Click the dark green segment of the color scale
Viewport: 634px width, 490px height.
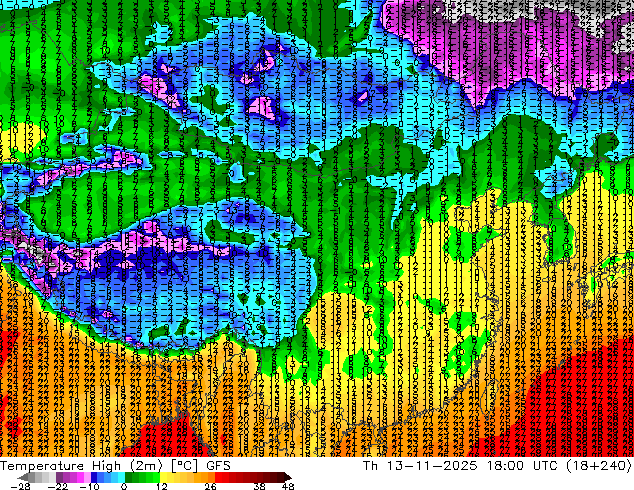(x=129, y=477)
